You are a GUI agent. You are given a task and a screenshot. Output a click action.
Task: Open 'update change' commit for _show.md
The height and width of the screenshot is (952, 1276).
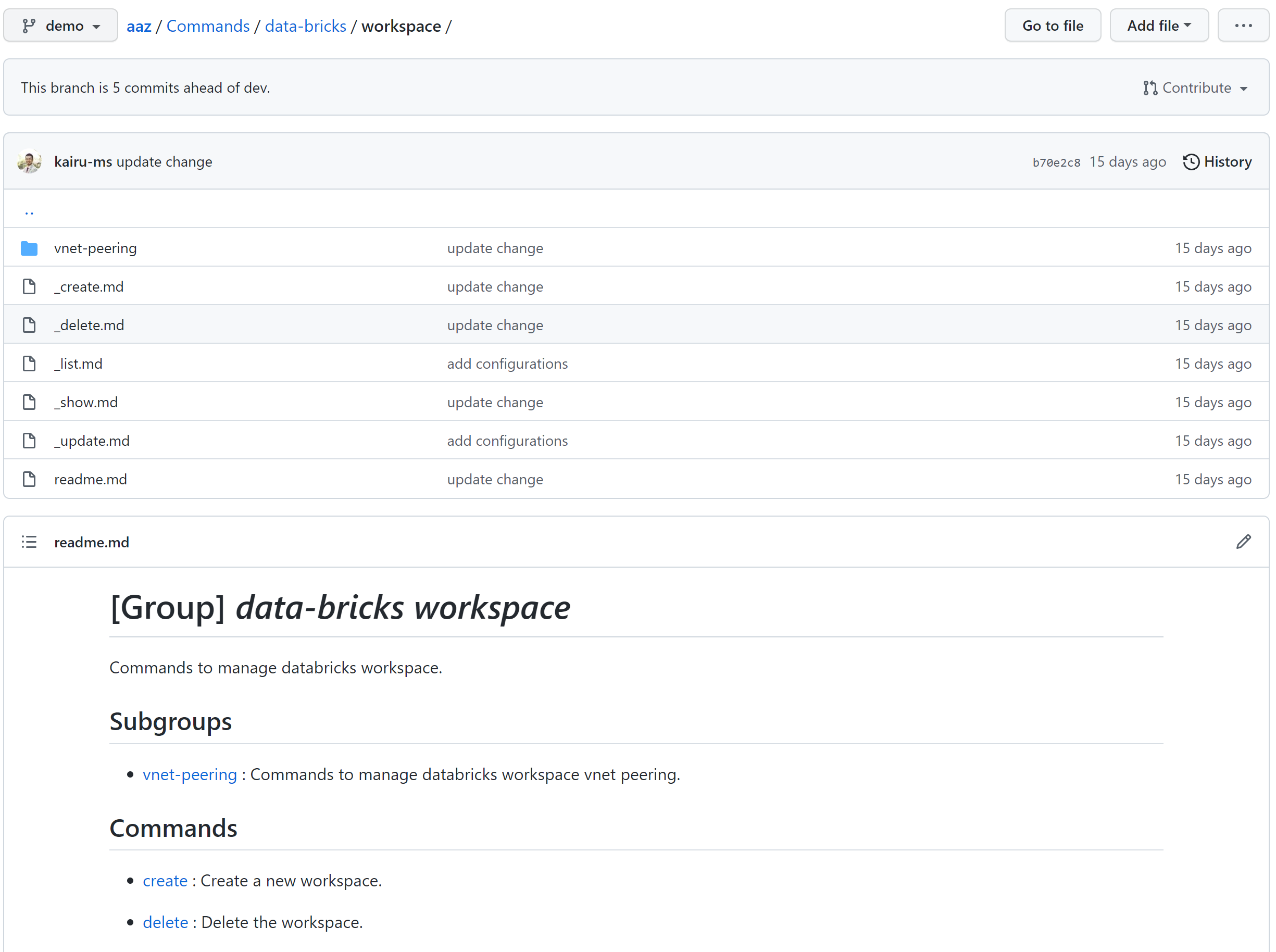495,403
